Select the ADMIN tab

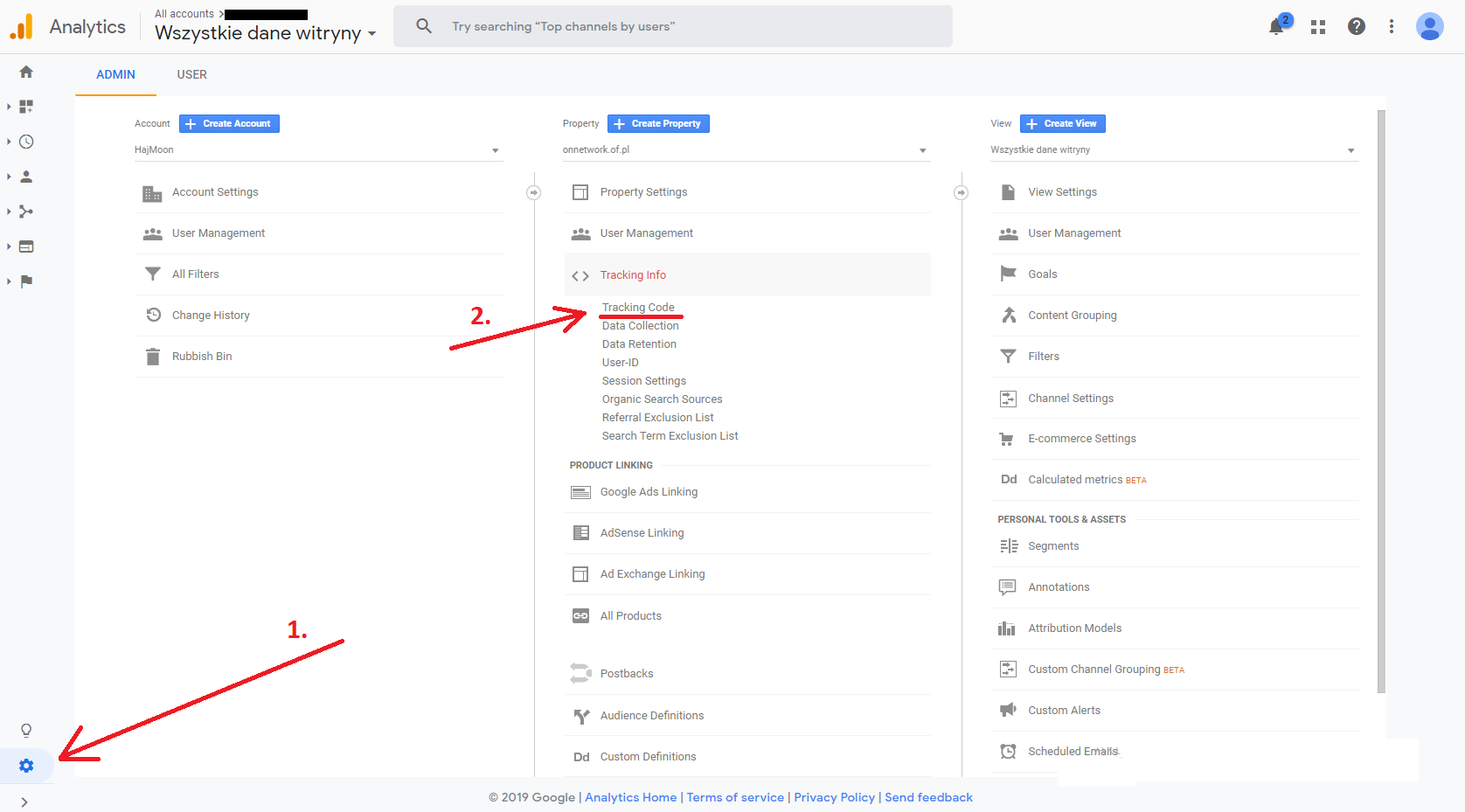pos(115,75)
